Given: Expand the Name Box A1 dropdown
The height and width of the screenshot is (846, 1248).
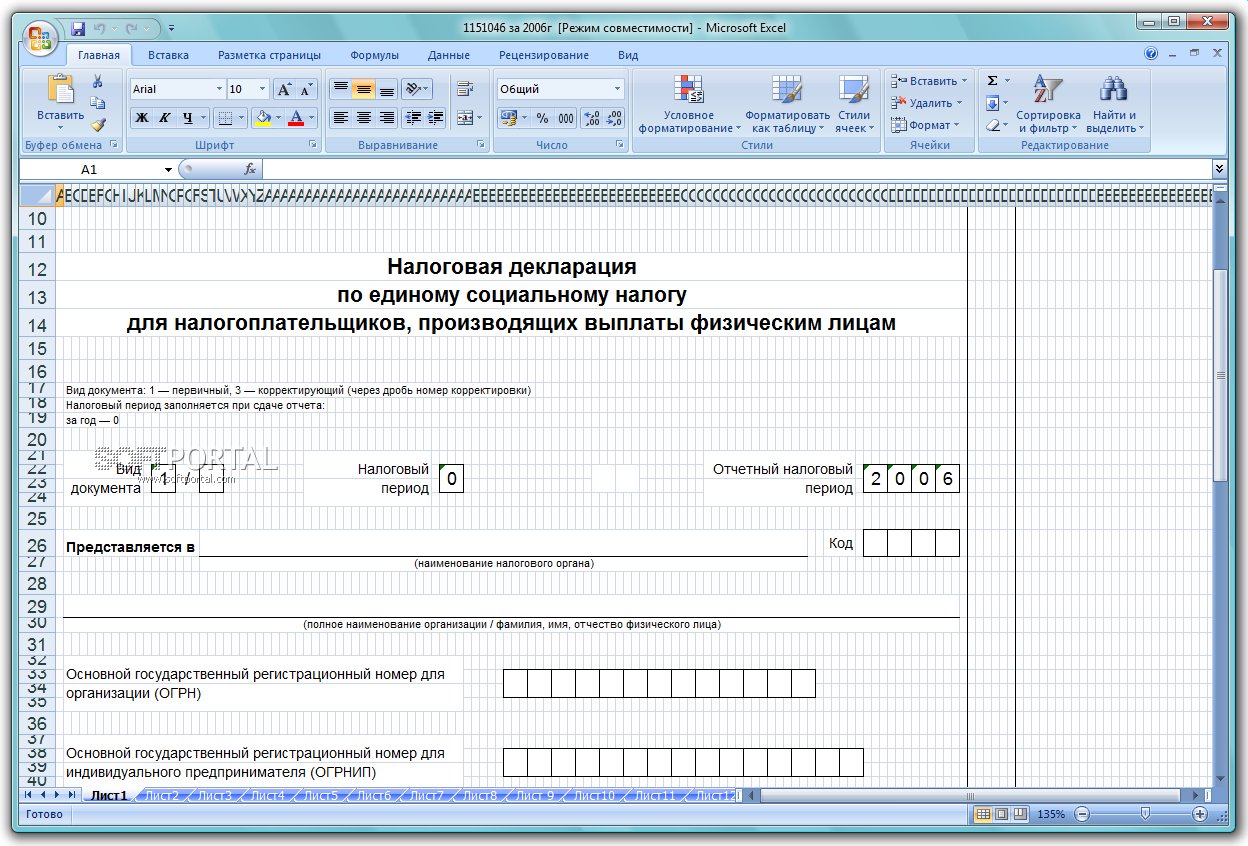Looking at the screenshot, I should coord(169,169).
